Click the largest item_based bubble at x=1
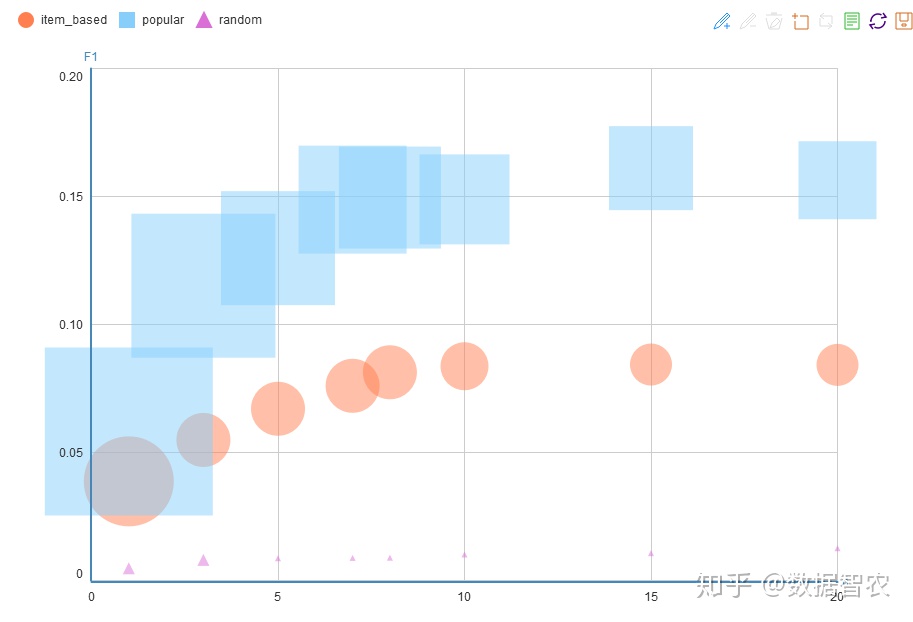913x622 pixels. point(128,481)
